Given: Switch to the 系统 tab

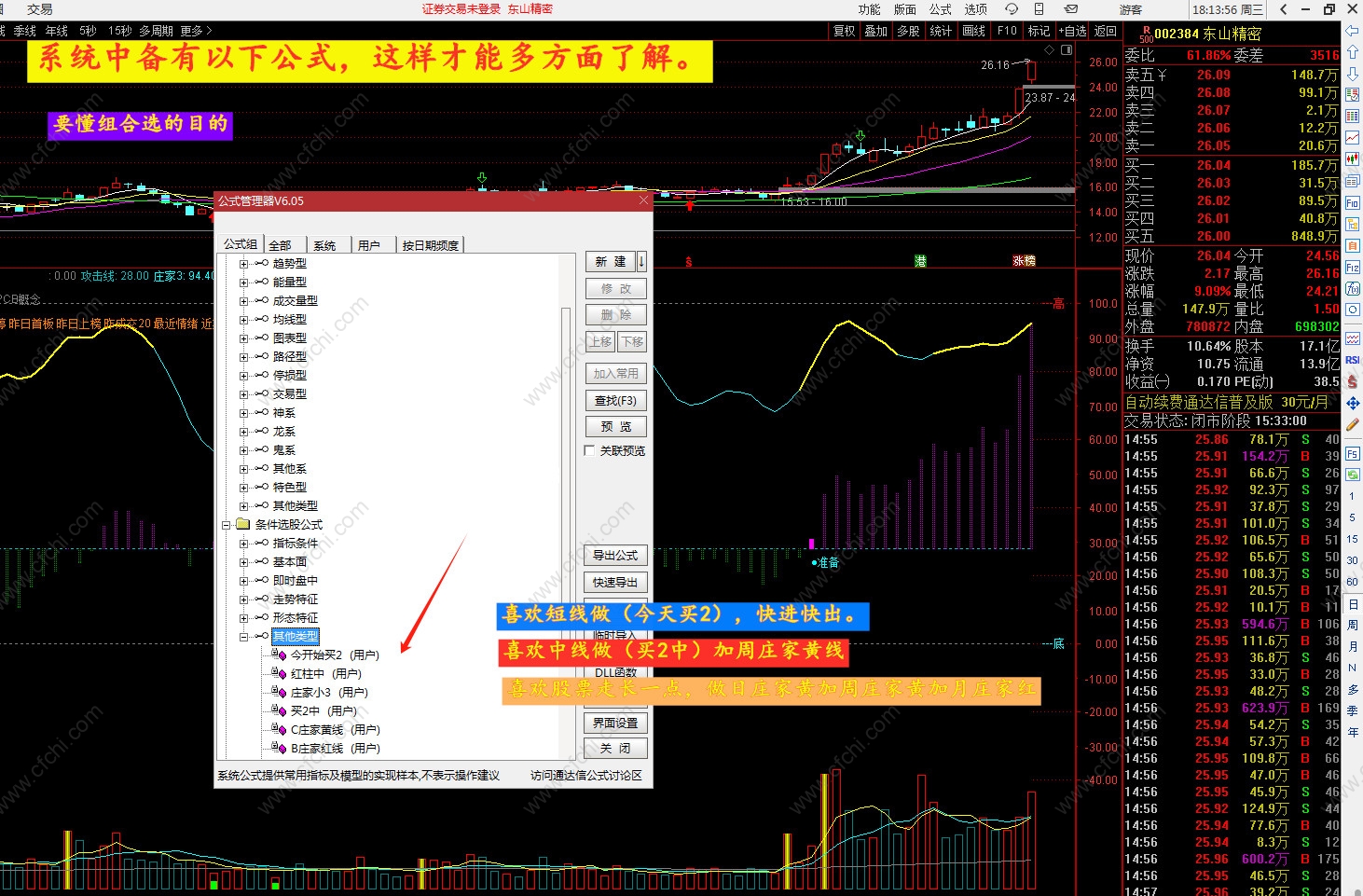Looking at the screenshot, I should 324,245.
